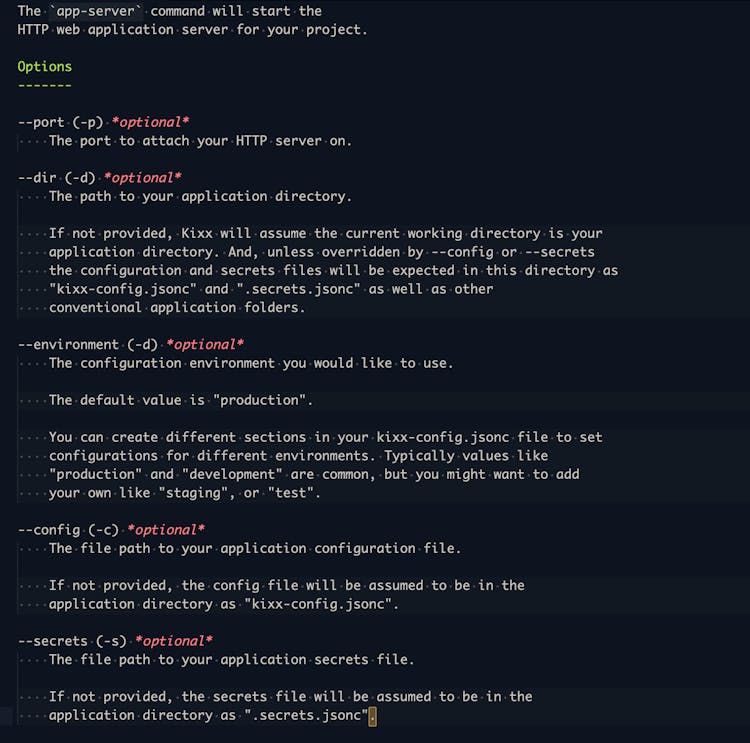The height and width of the screenshot is (743, 750).
Task: Click the `app-server` command name text
Action: click(x=88, y=11)
